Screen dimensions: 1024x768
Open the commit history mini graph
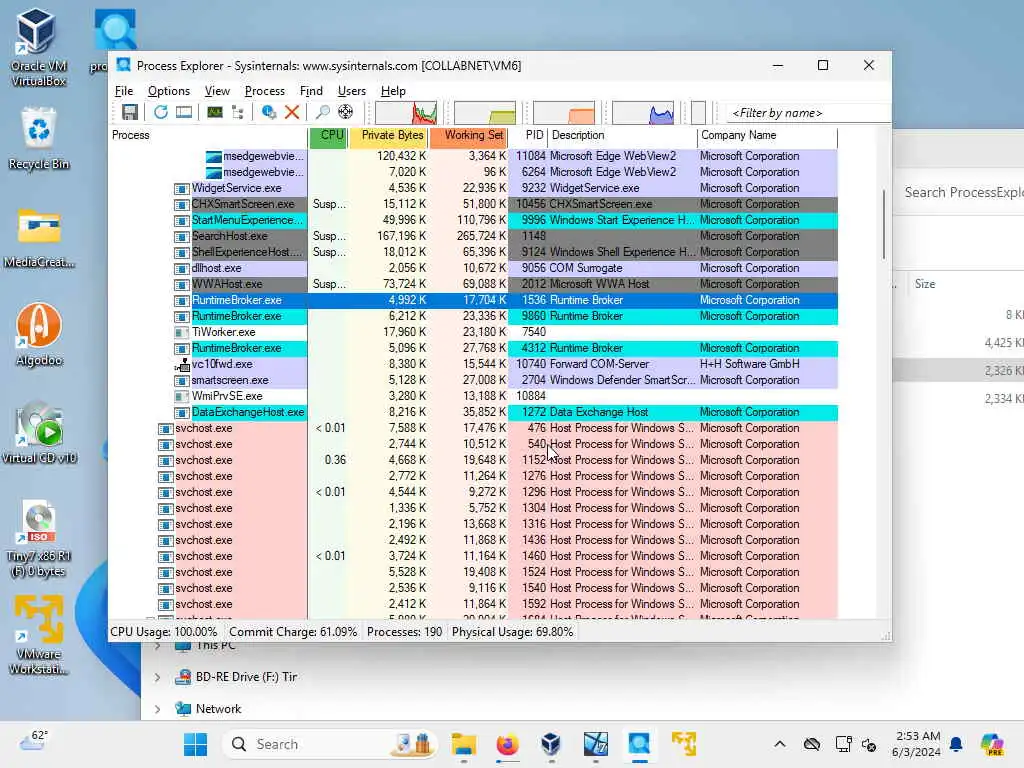click(x=485, y=112)
